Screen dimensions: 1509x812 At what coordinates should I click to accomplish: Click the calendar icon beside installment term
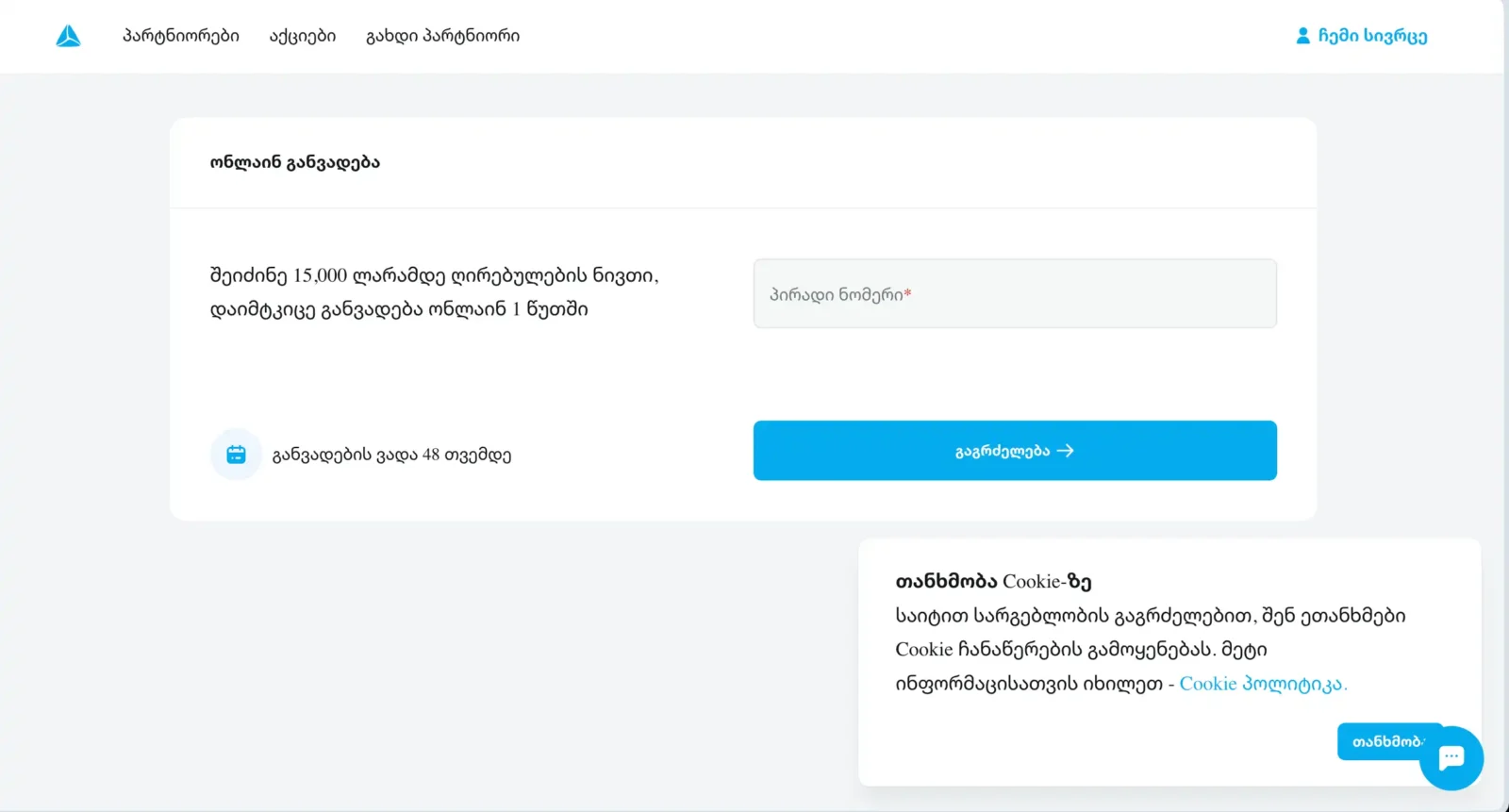(236, 455)
